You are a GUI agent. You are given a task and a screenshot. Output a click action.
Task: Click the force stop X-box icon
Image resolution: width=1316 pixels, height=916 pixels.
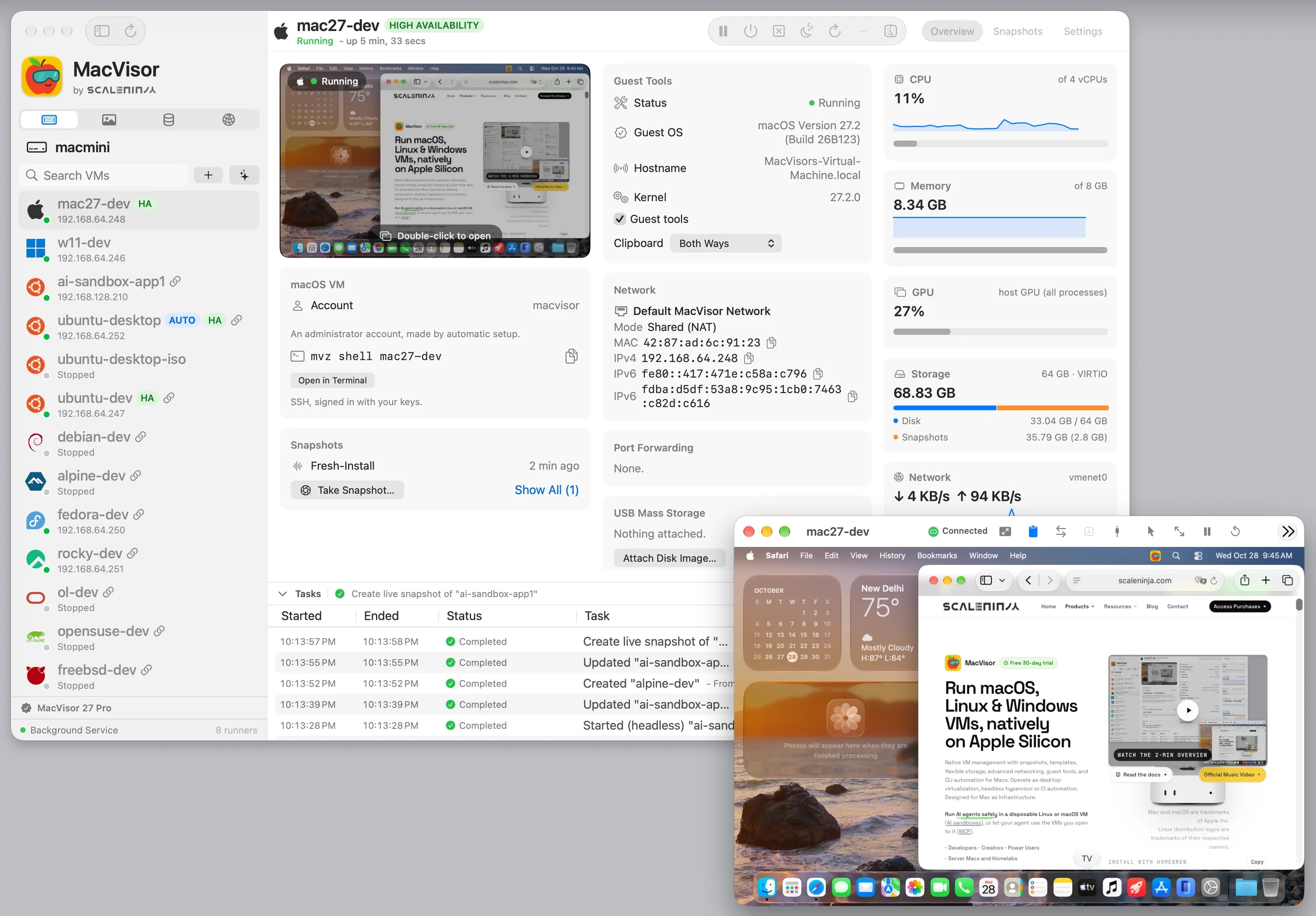tap(778, 32)
